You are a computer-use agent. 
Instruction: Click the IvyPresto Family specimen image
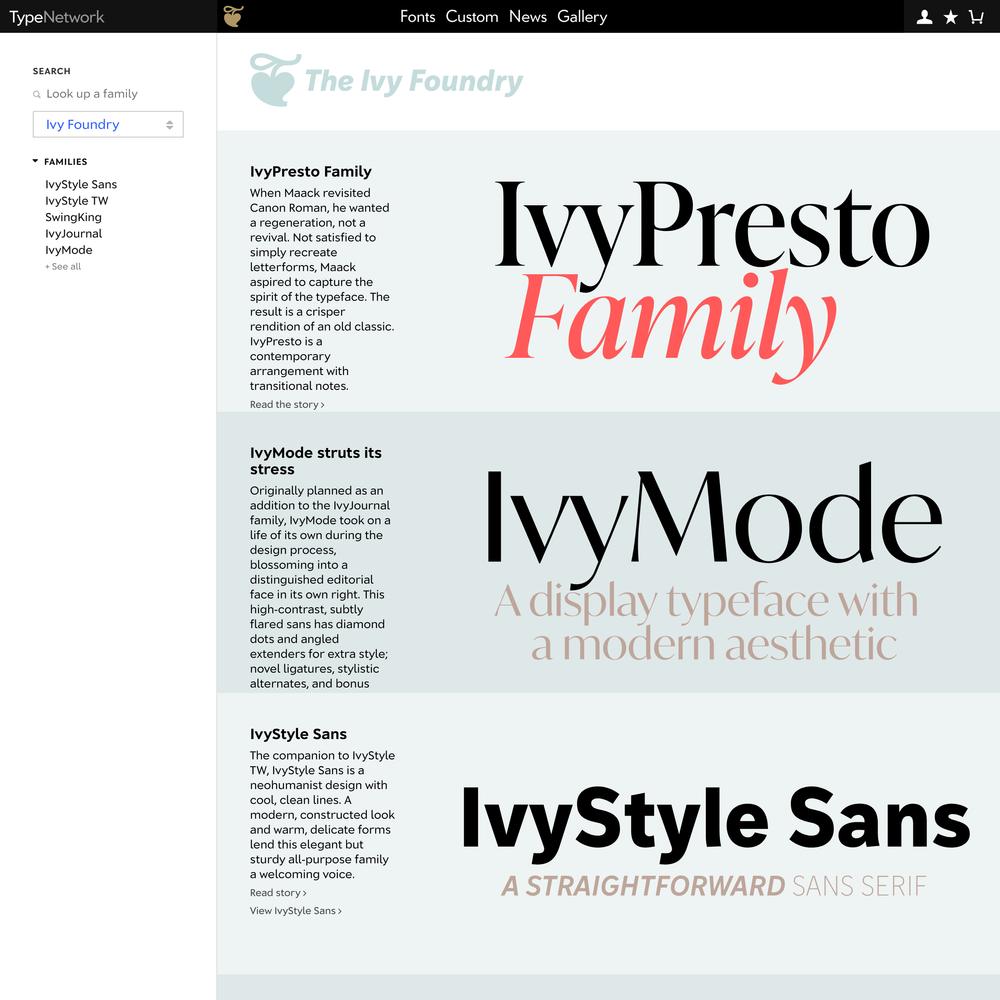click(x=712, y=281)
